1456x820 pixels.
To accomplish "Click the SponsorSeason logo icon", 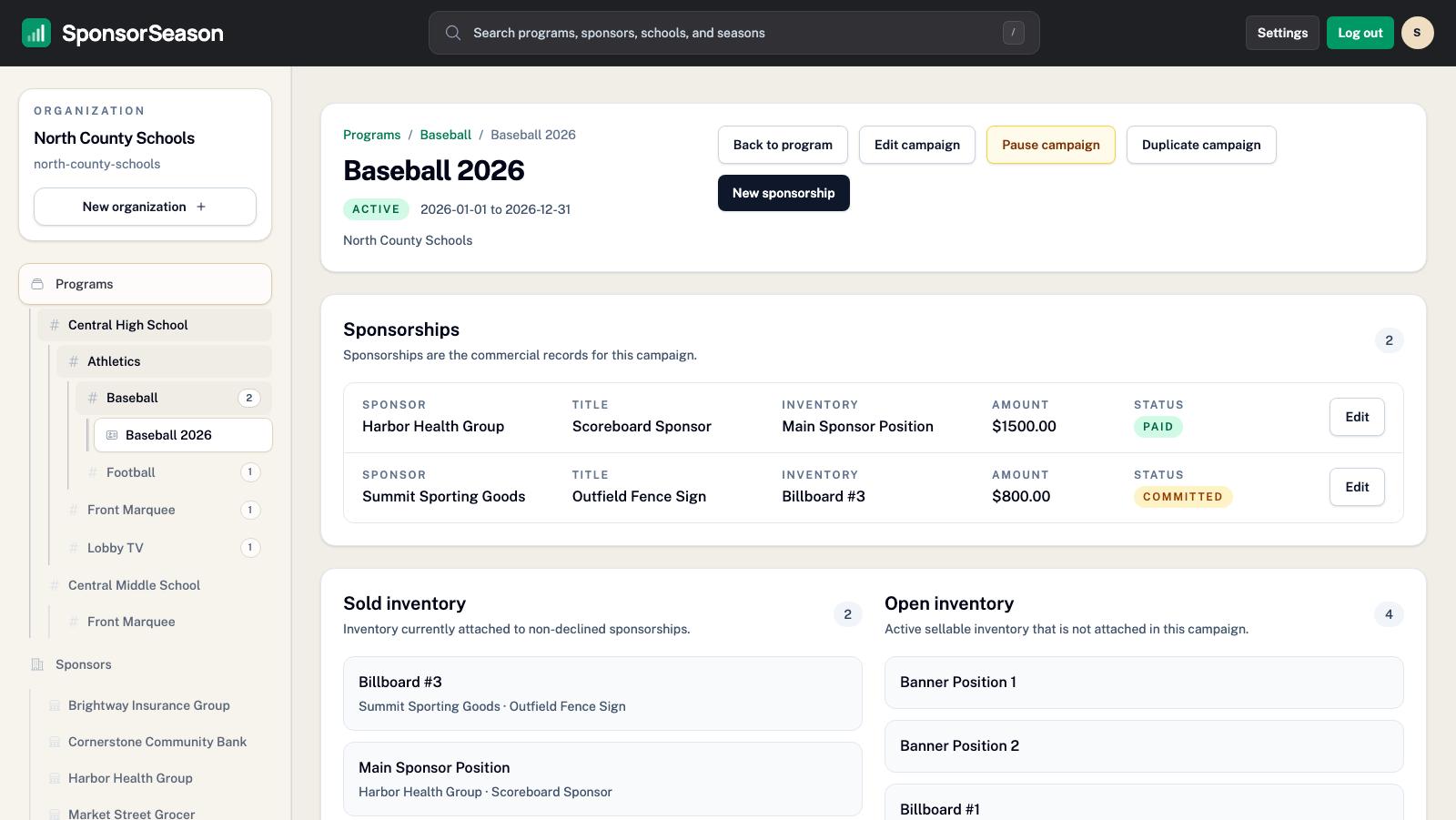I will point(36,33).
